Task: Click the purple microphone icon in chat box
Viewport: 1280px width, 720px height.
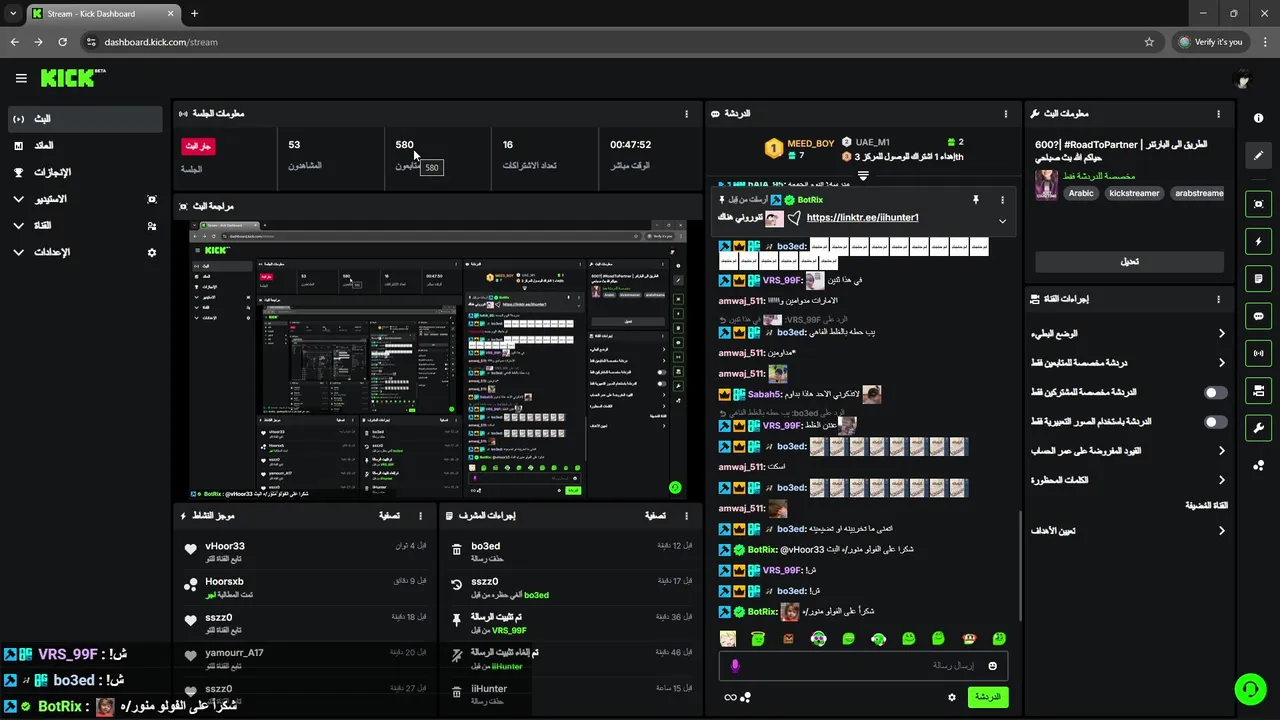Action: click(735, 666)
